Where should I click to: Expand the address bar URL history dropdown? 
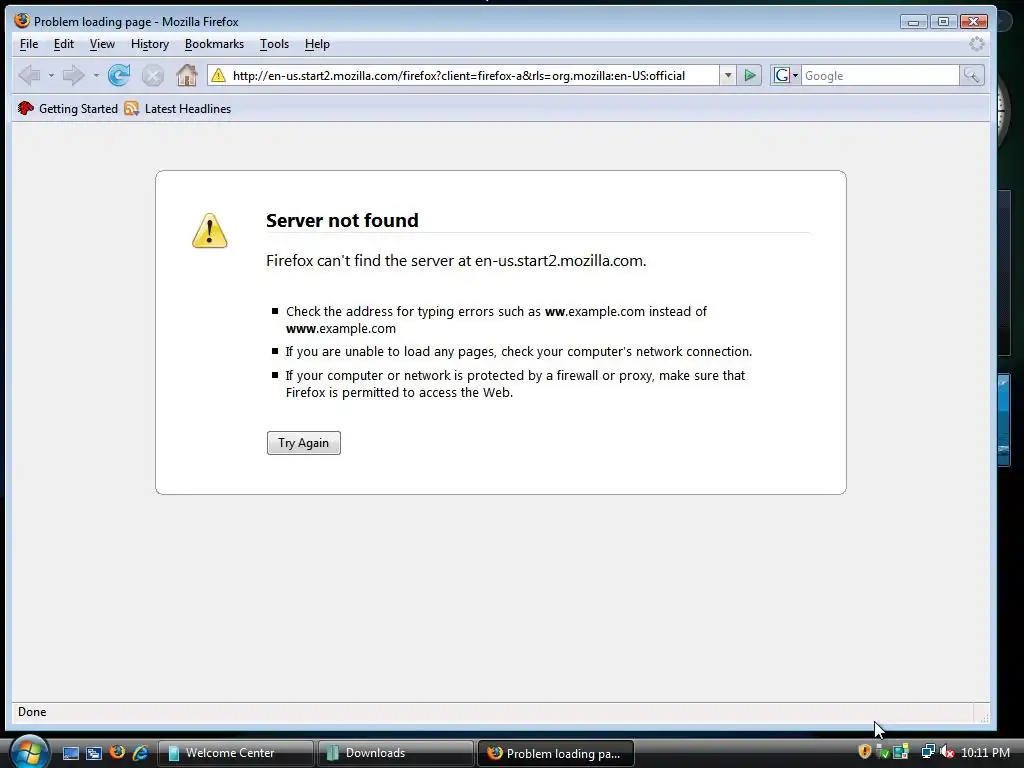click(728, 76)
